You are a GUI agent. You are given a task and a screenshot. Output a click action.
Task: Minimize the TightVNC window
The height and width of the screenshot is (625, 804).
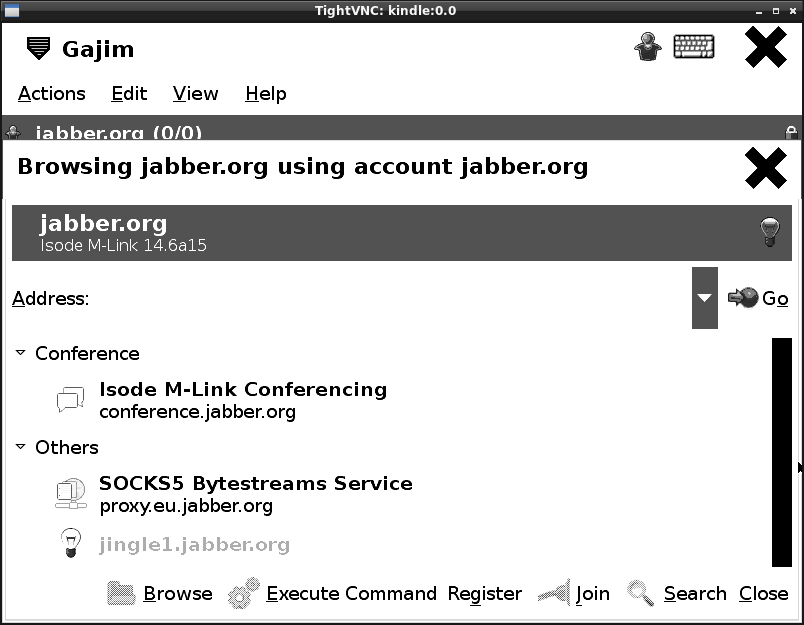[759, 11]
